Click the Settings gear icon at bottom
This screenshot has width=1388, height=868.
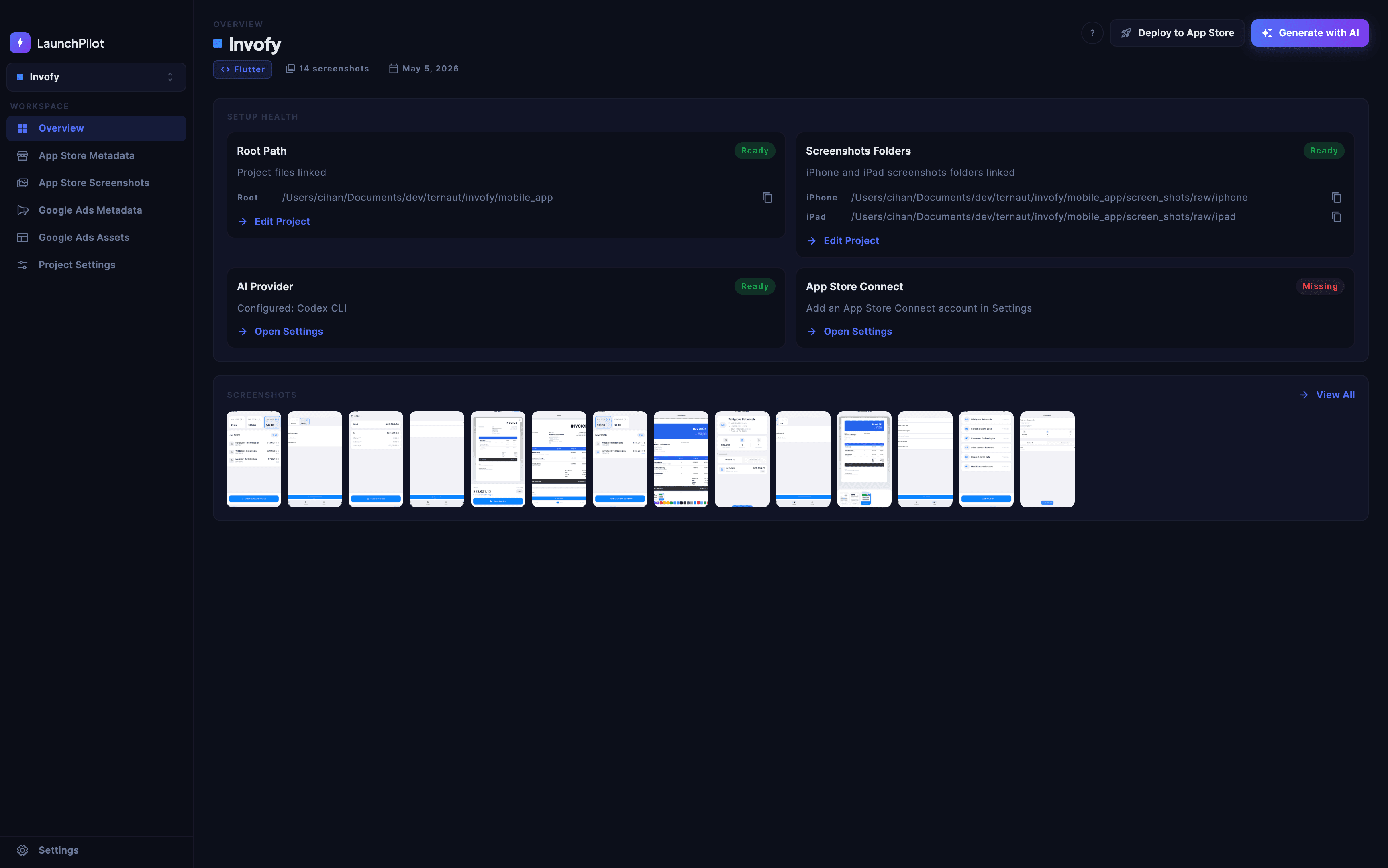point(22,850)
